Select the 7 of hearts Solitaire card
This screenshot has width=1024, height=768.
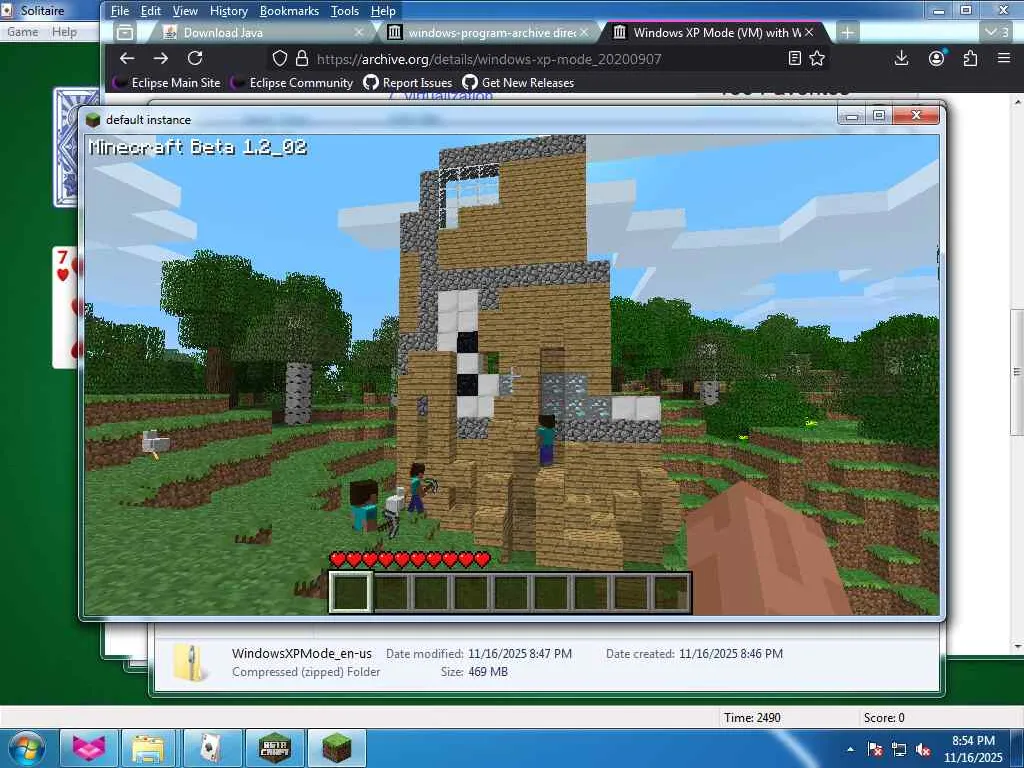point(65,307)
